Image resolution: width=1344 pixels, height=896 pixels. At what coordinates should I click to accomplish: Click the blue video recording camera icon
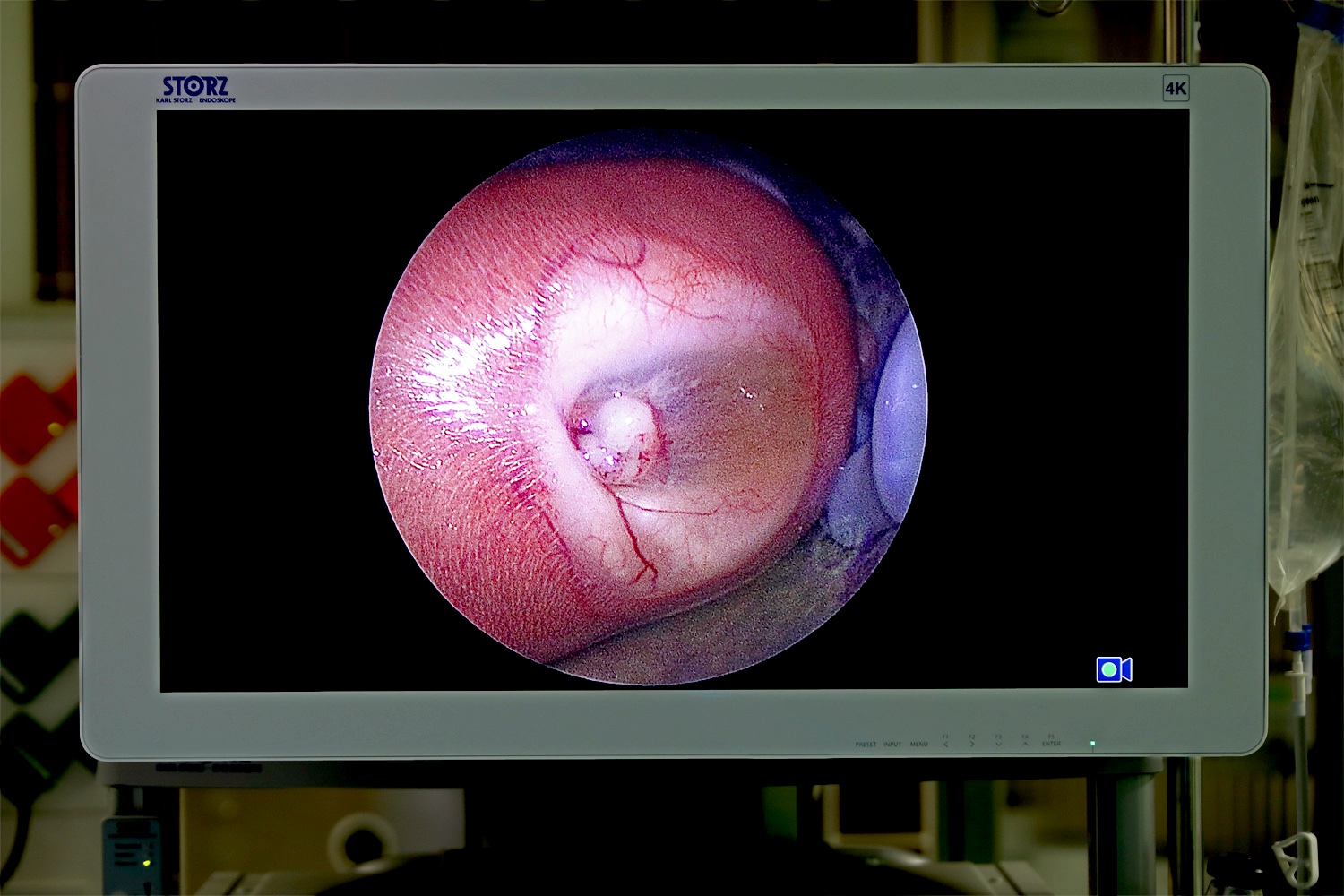[x=1114, y=669]
